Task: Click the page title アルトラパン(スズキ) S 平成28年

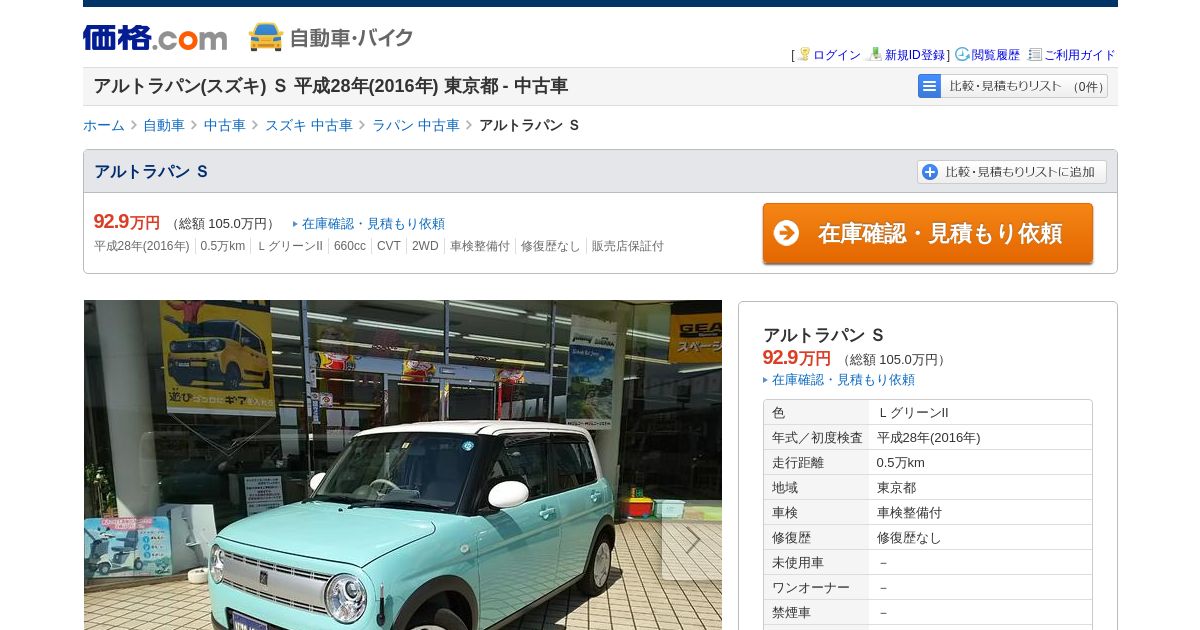Action: point(331,86)
